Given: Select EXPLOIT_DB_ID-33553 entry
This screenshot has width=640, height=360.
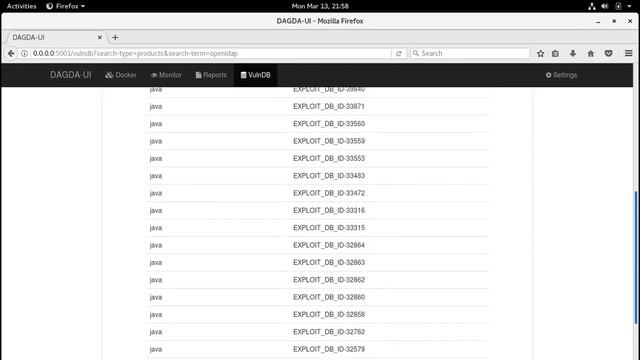Looking at the screenshot, I should pyautogui.click(x=329, y=158).
